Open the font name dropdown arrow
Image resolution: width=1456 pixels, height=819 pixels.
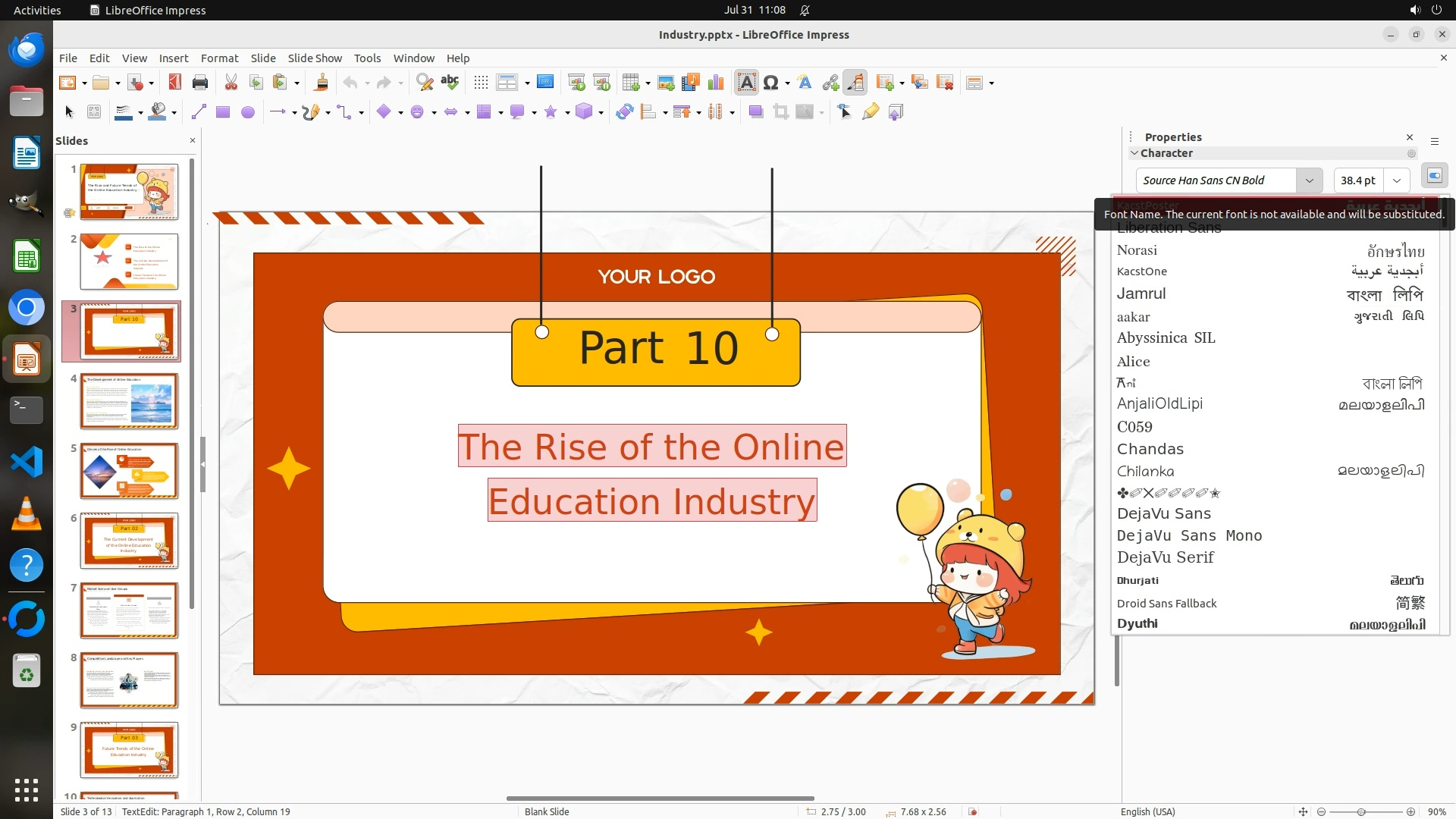tap(1309, 180)
